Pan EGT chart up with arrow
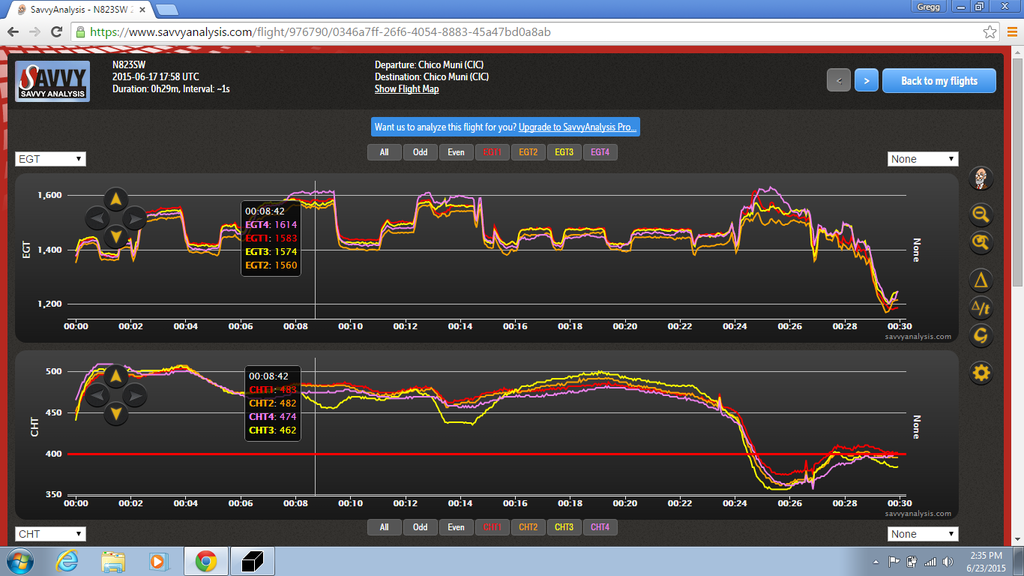 (x=115, y=198)
